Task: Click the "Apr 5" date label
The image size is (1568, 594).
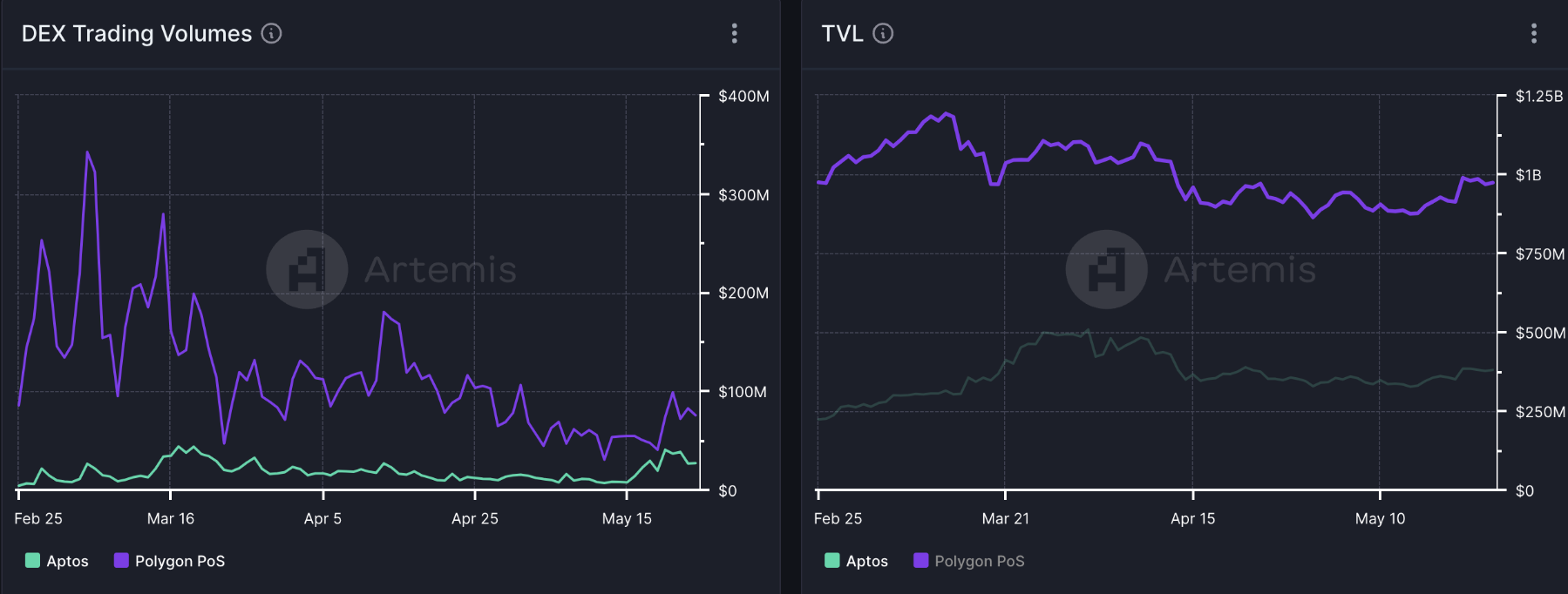Action: tap(322, 519)
